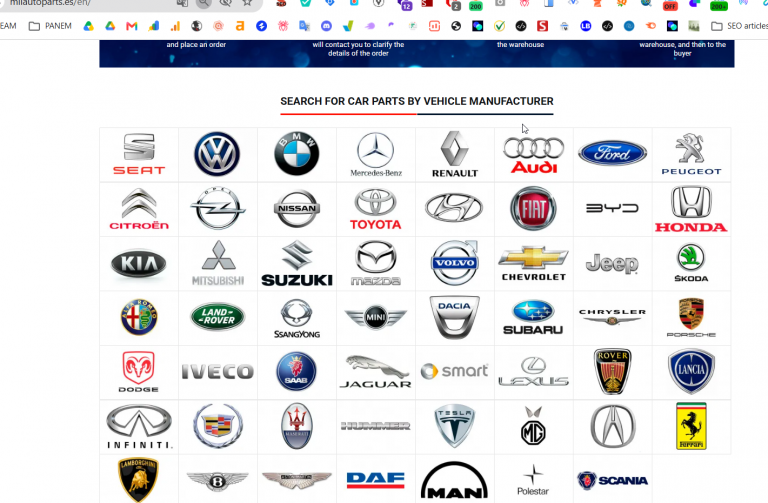
Task: Select Audi from manufacturers
Action: point(534,155)
